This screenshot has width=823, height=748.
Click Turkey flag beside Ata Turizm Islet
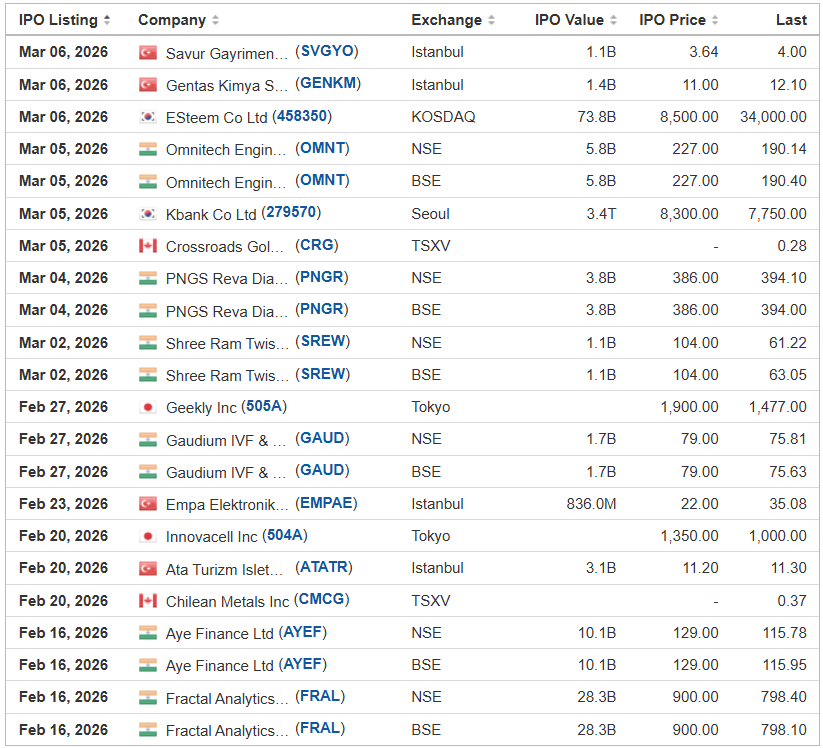click(148, 568)
